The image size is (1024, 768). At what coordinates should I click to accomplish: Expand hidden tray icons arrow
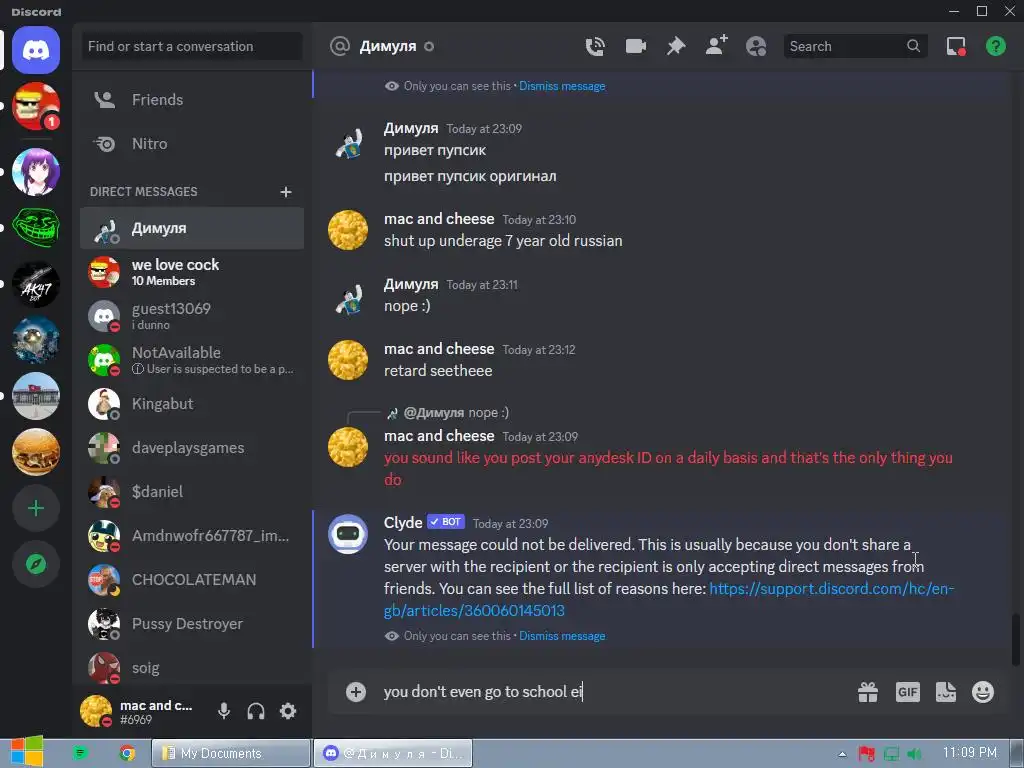[842, 754]
